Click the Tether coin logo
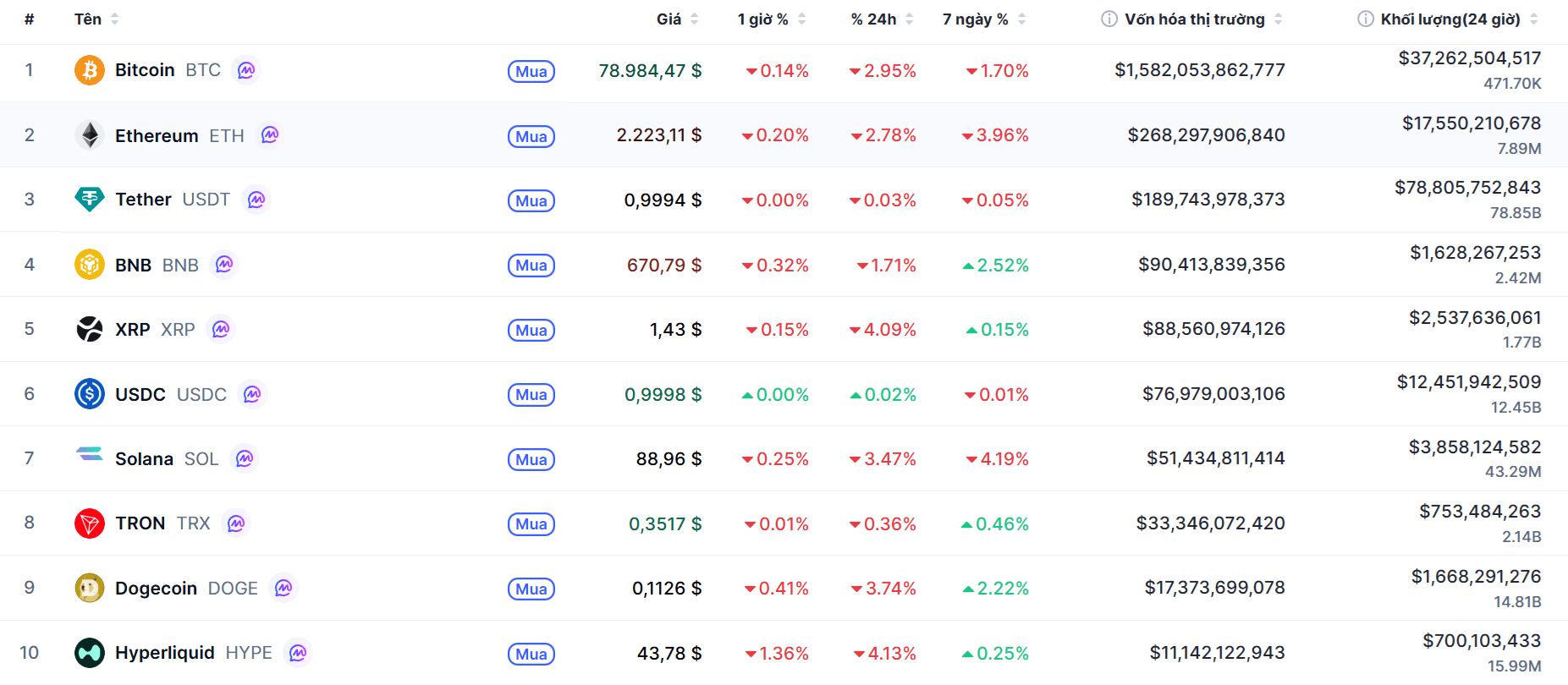This screenshot has height=685, width=1568. (x=90, y=200)
